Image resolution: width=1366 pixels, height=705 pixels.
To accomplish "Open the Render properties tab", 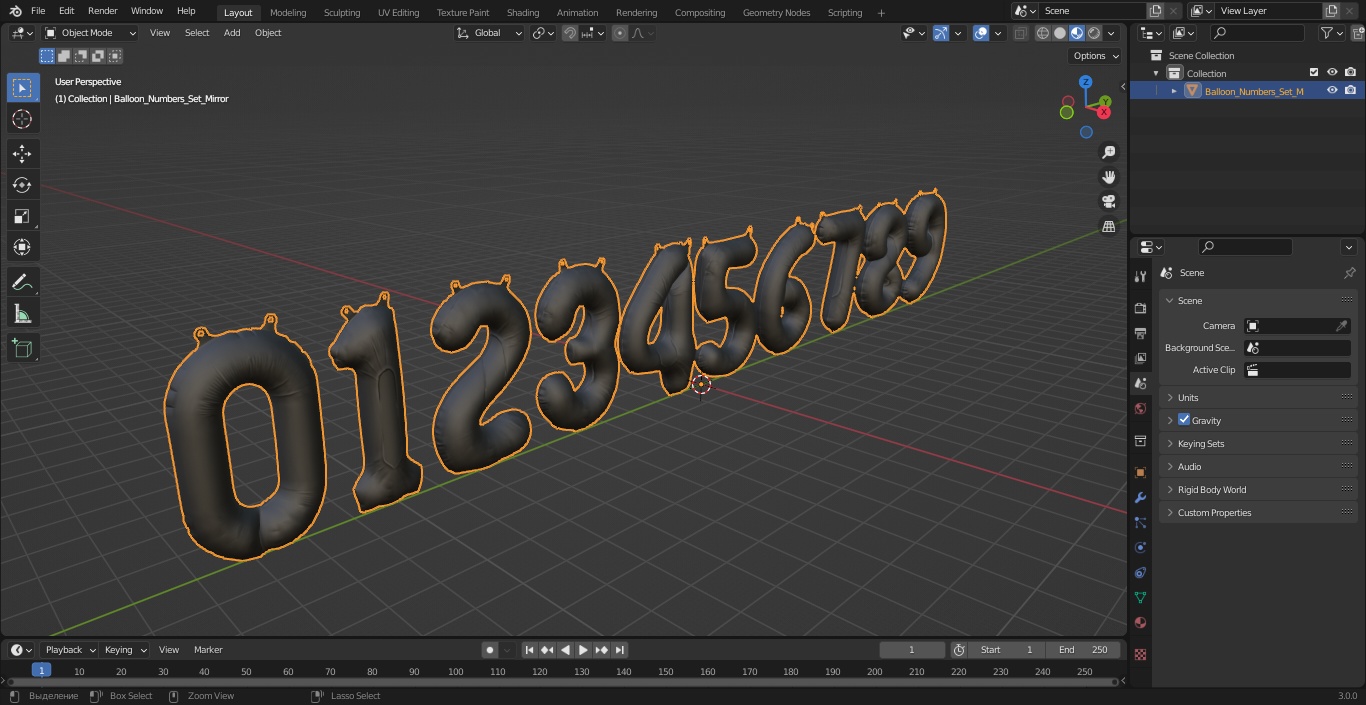I will (x=1140, y=308).
